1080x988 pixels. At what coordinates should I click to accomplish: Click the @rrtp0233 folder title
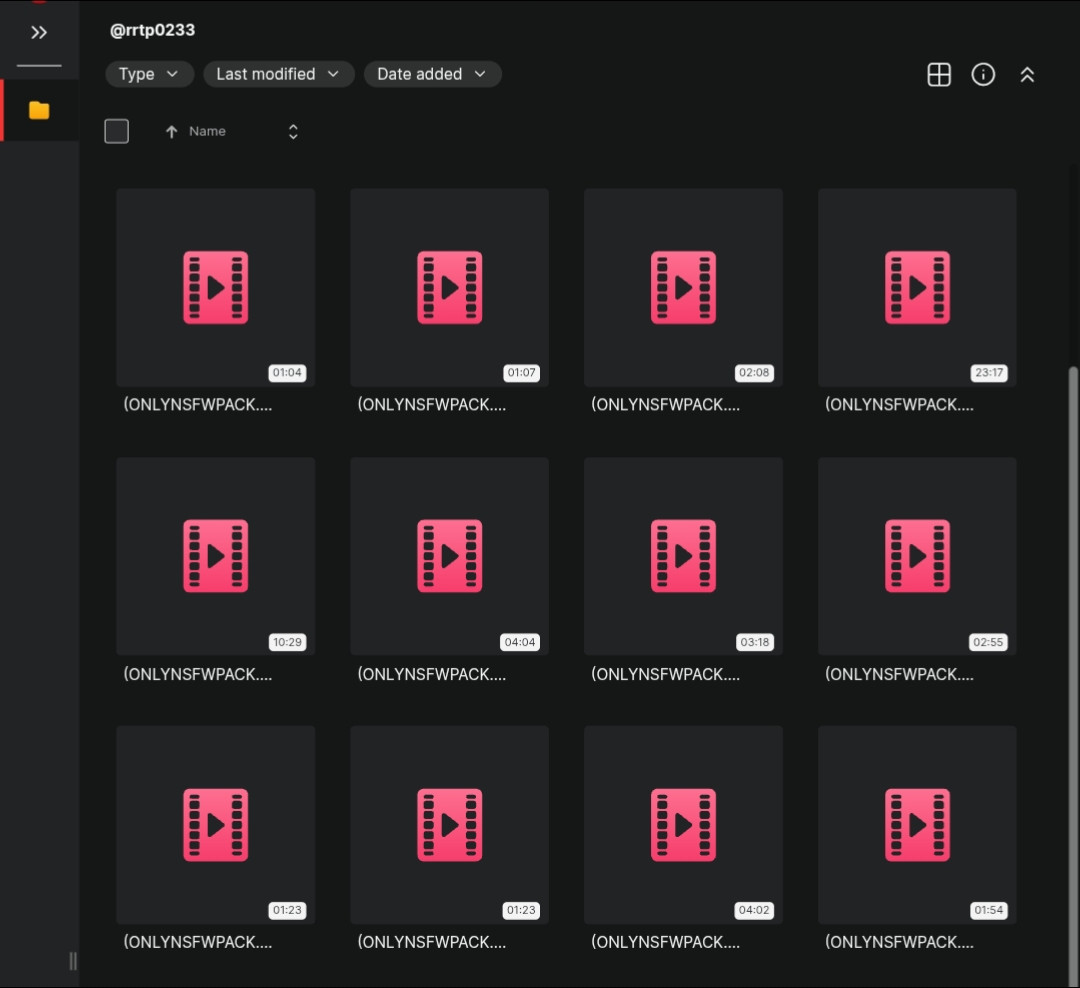tap(152, 30)
